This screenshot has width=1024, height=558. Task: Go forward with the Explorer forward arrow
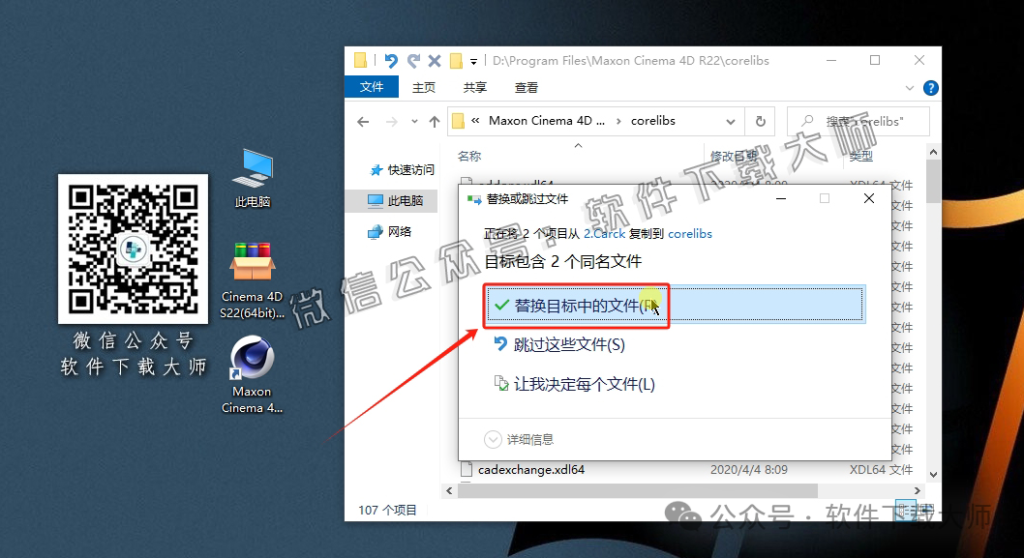coord(392,122)
